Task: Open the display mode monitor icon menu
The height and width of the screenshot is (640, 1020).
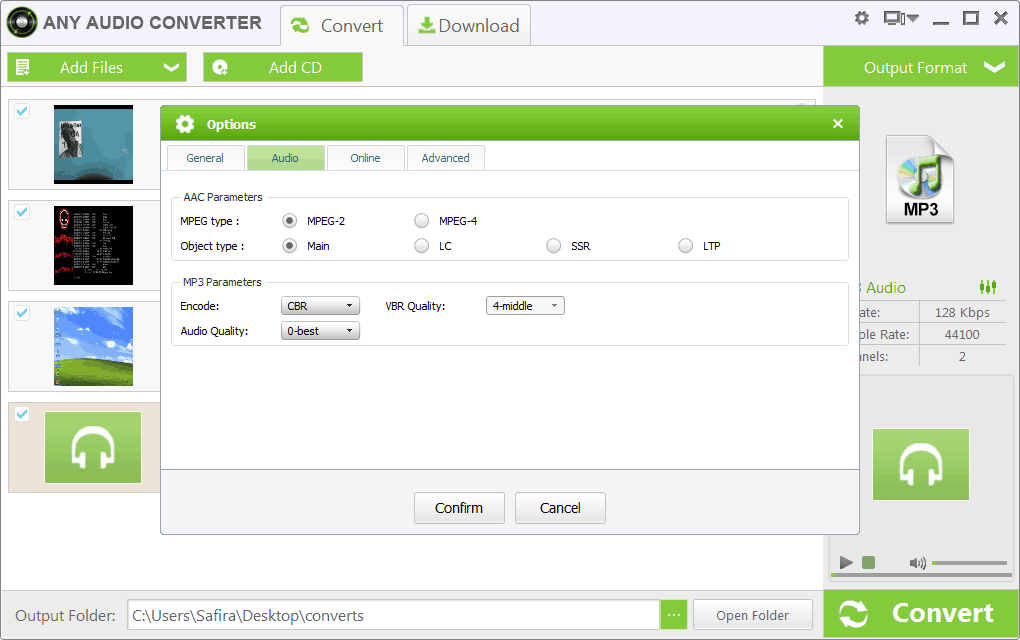Action: 900,18
